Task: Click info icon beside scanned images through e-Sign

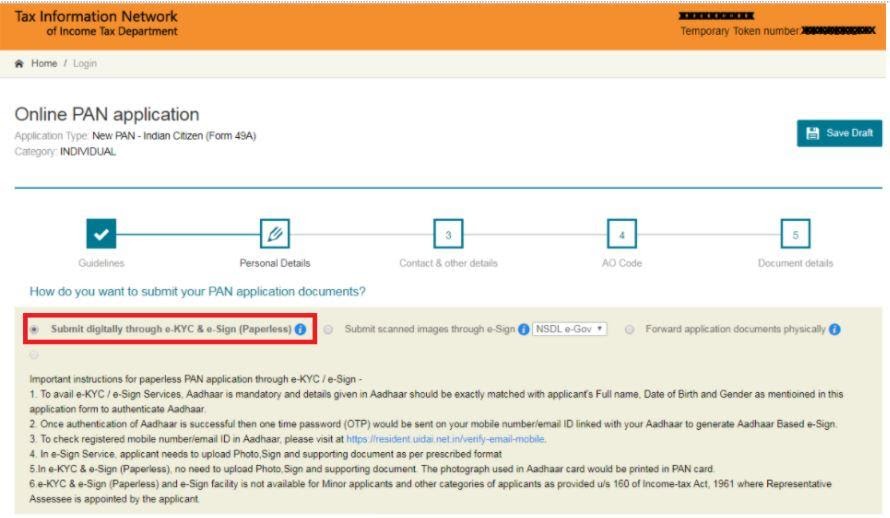Action: tap(524, 329)
